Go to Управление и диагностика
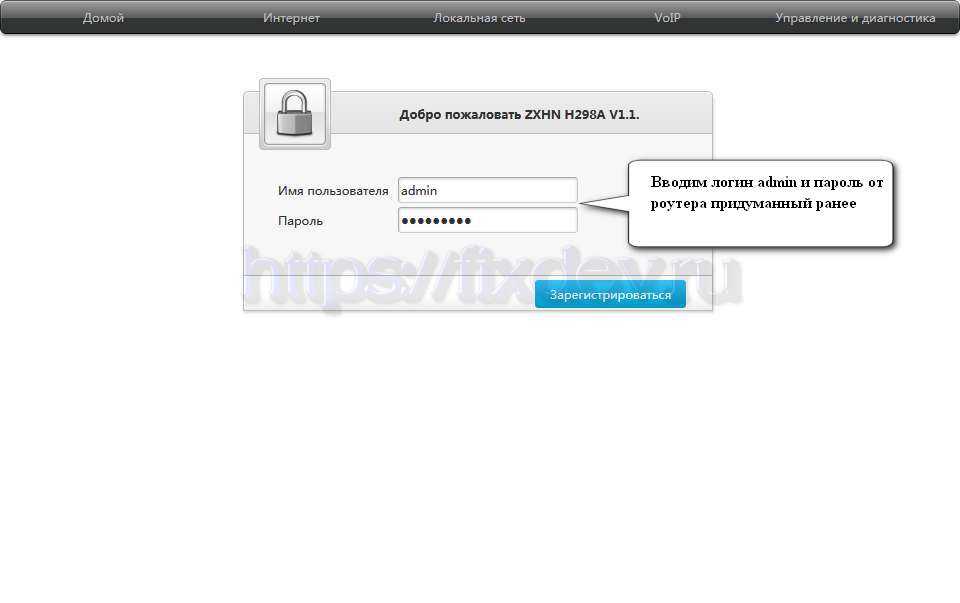 855,18
